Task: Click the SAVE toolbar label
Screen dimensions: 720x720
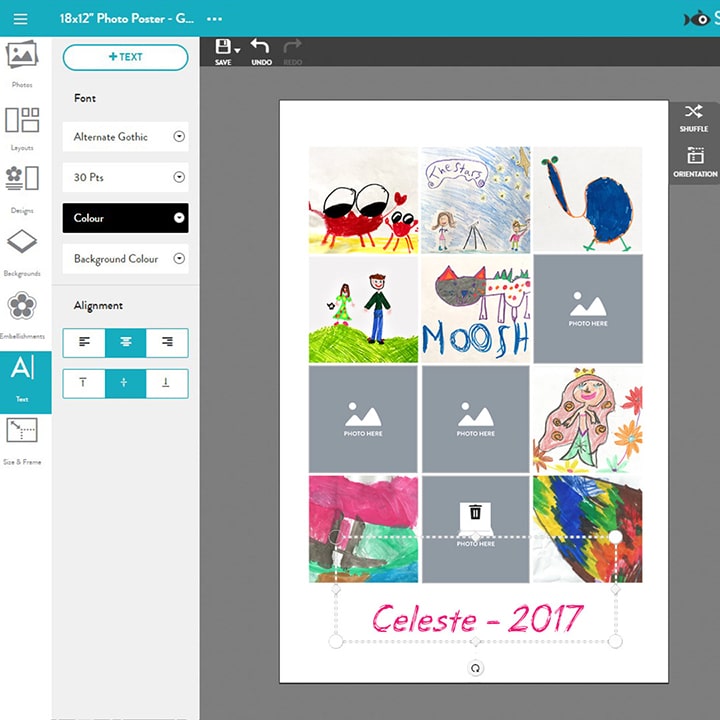Action: tap(223, 62)
